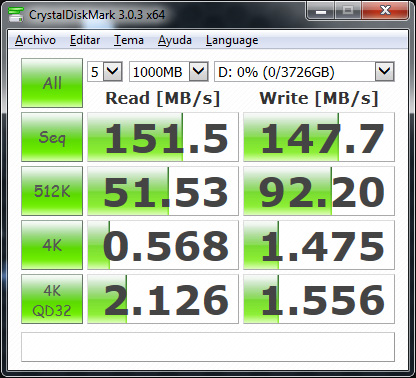
Task: Minimize the CrystalDiskMark window
Action: tap(321, 11)
